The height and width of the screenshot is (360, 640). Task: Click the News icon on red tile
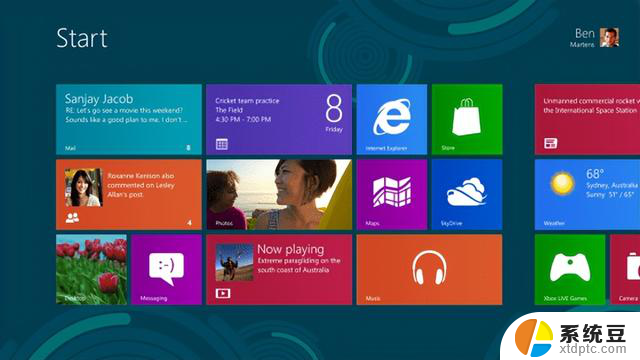550,143
